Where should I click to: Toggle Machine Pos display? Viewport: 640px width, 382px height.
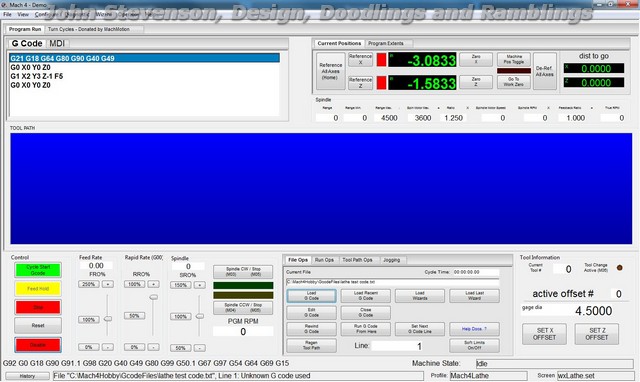(x=514, y=59)
